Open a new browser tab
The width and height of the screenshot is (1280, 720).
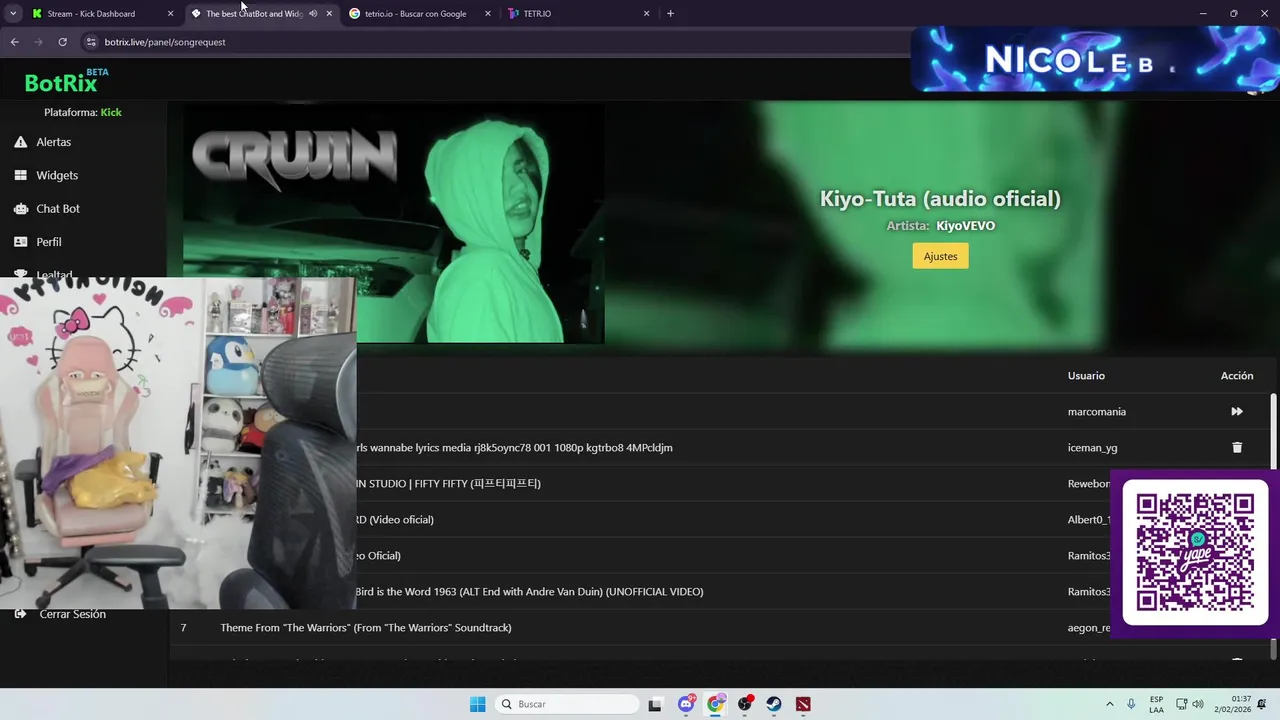pyautogui.click(x=670, y=14)
